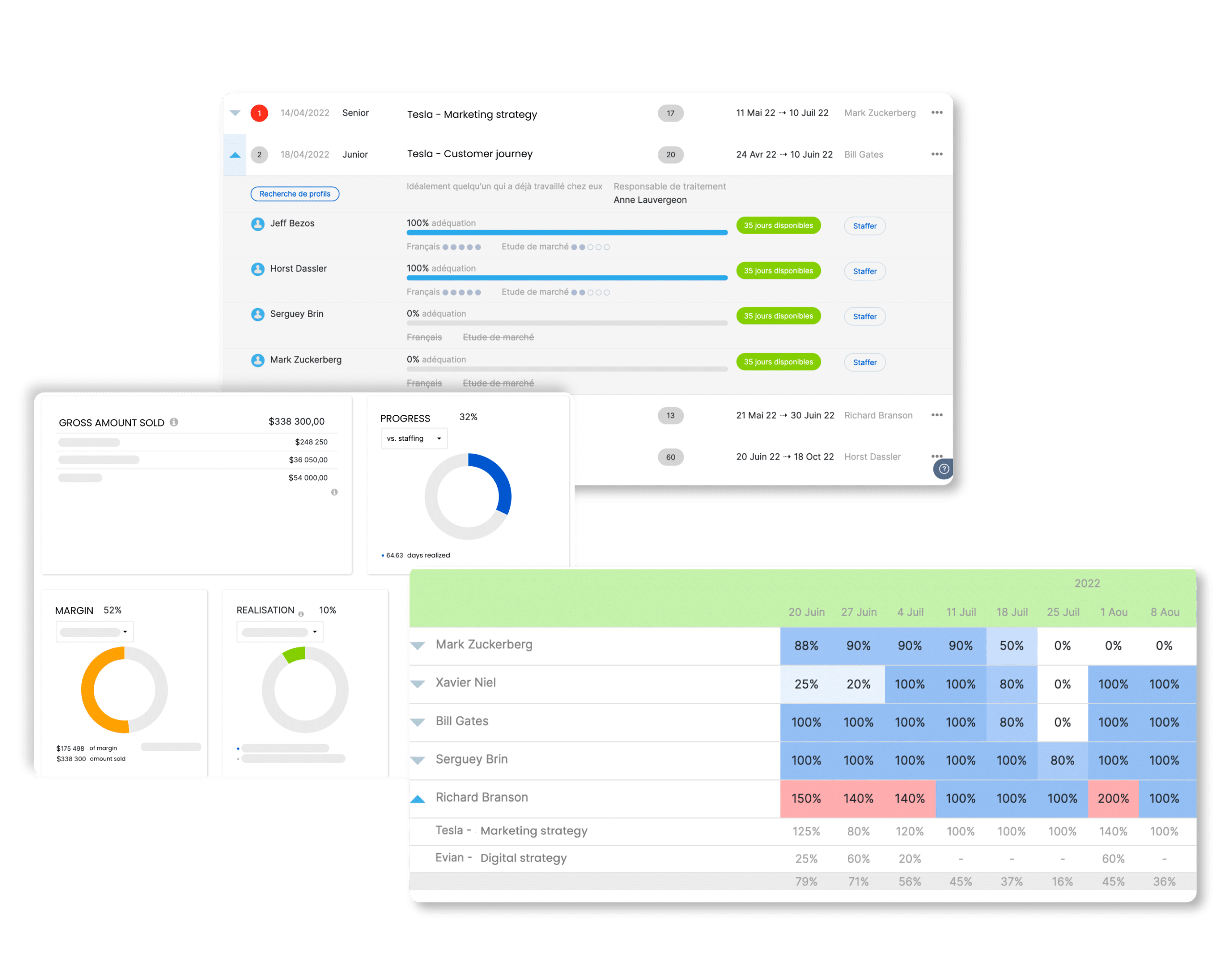
Task: Click Richard Branson's 200% cell for 1 Aou
Action: [x=1113, y=798]
